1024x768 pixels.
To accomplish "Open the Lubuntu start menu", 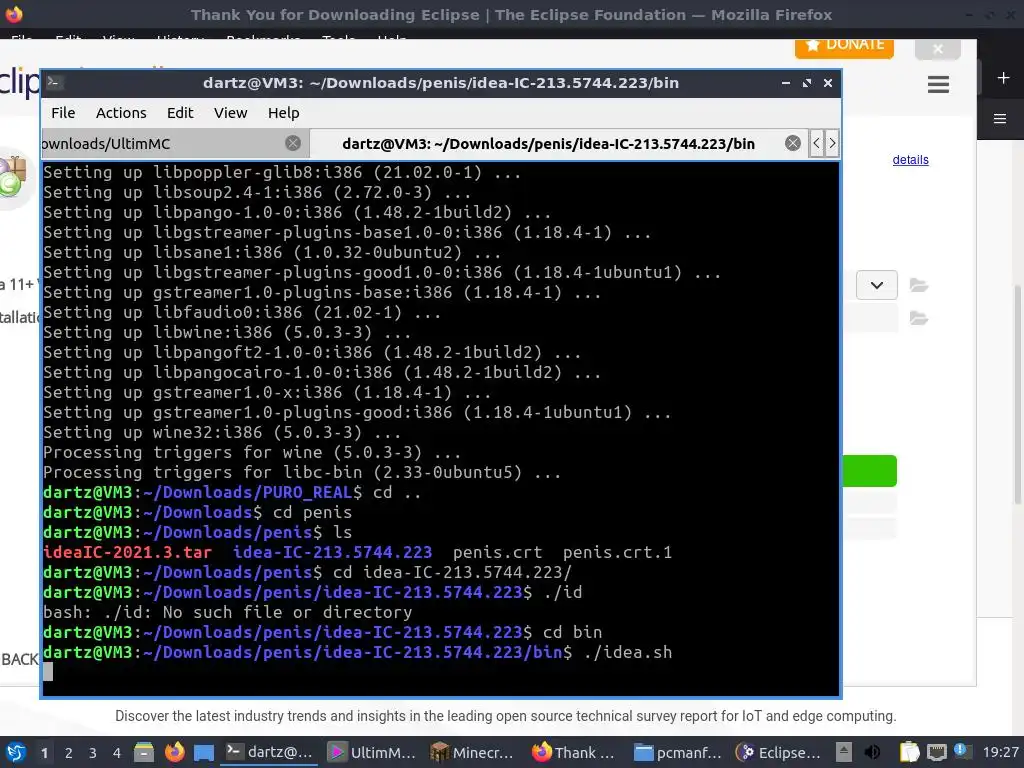I will click(16, 752).
